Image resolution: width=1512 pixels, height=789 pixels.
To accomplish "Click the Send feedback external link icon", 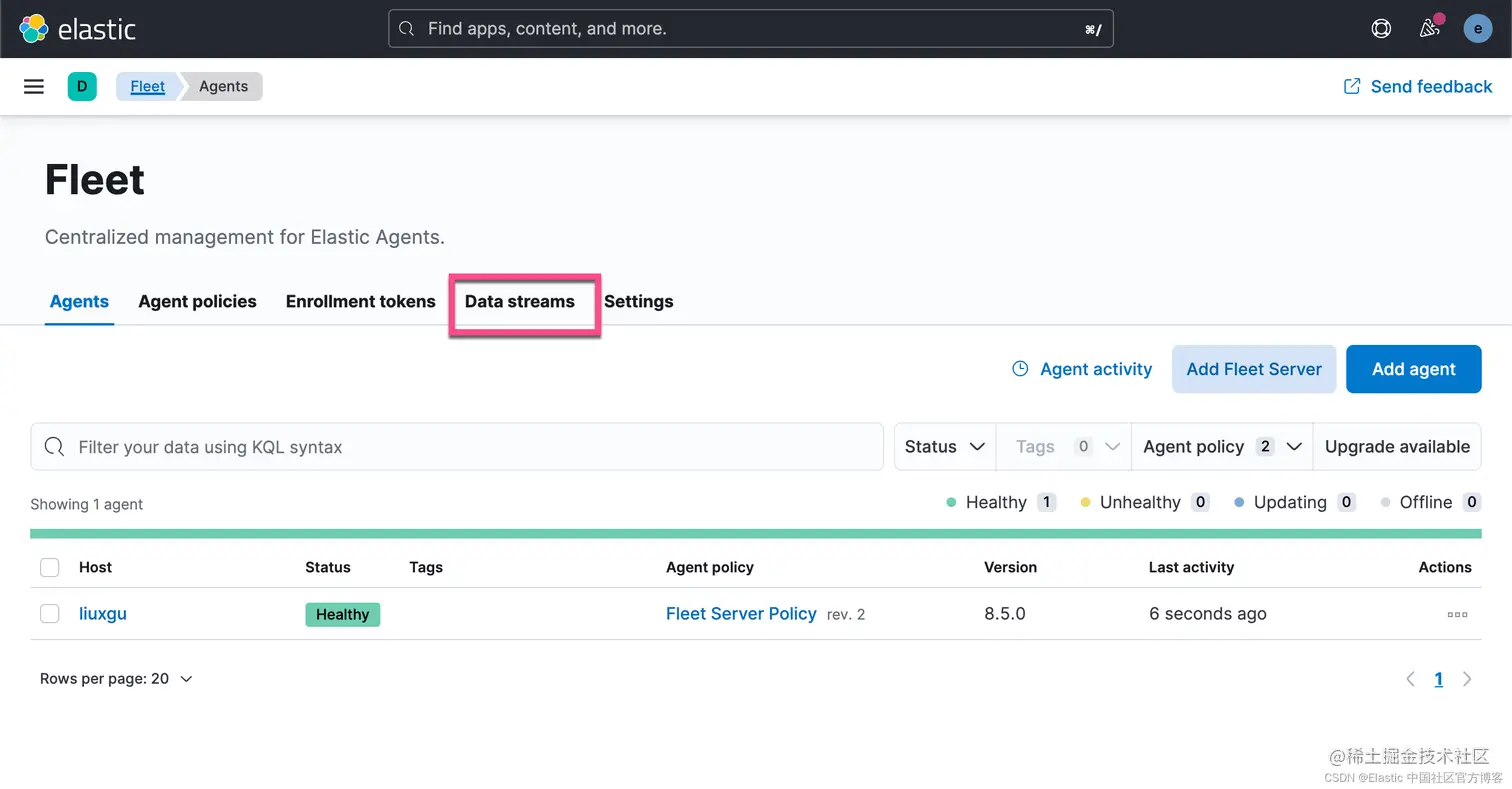I will pyautogui.click(x=1352, y=86).
